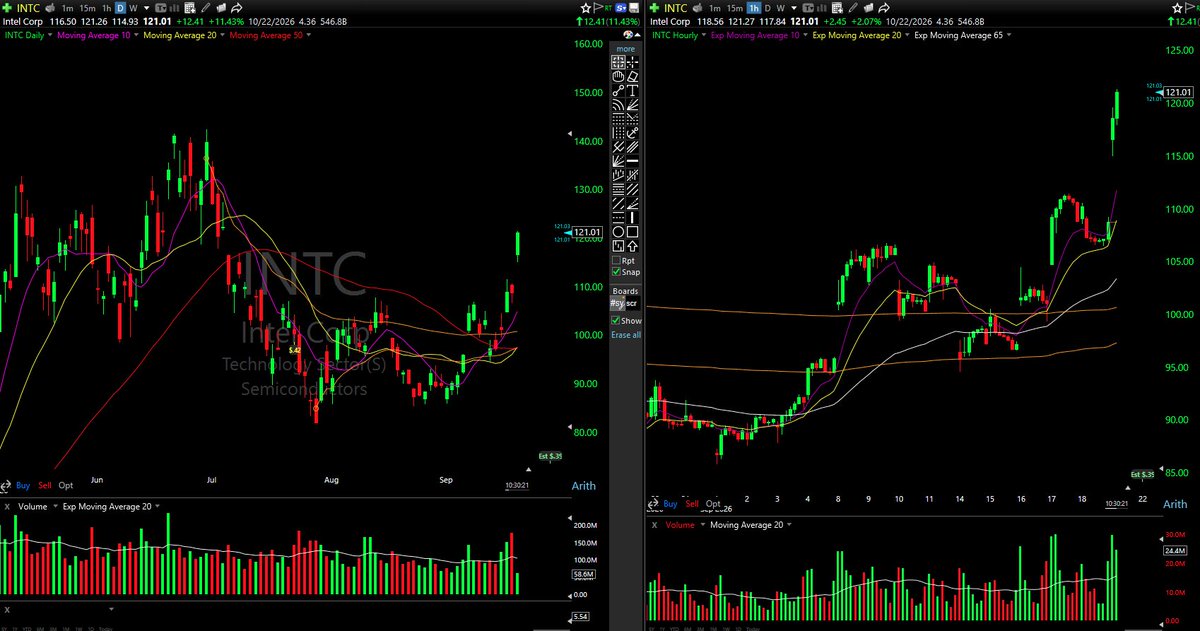Click green plus icon on left chart

click(7, 8)
